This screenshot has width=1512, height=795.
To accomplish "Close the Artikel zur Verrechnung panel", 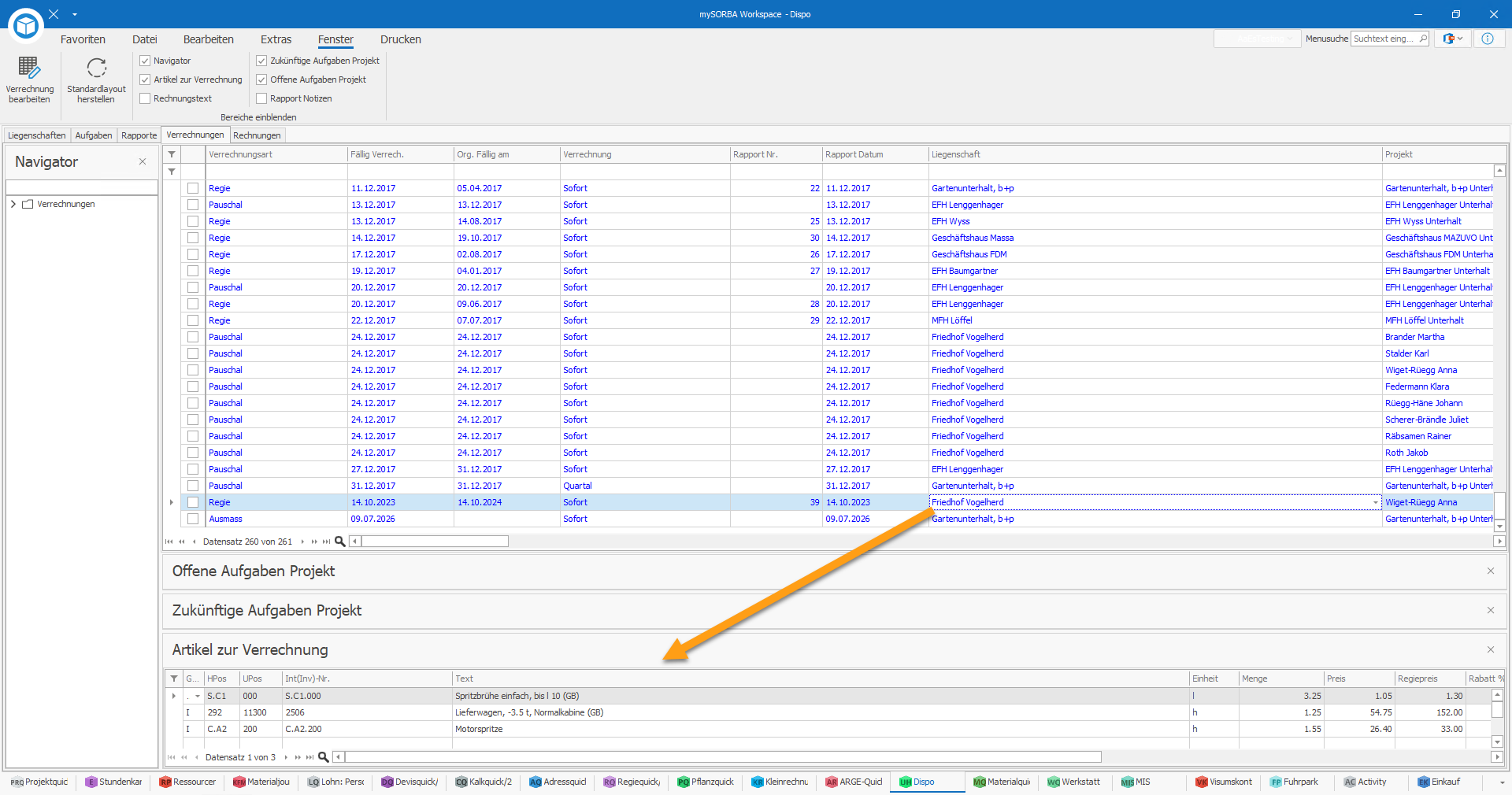I will tap(1491, 649).
